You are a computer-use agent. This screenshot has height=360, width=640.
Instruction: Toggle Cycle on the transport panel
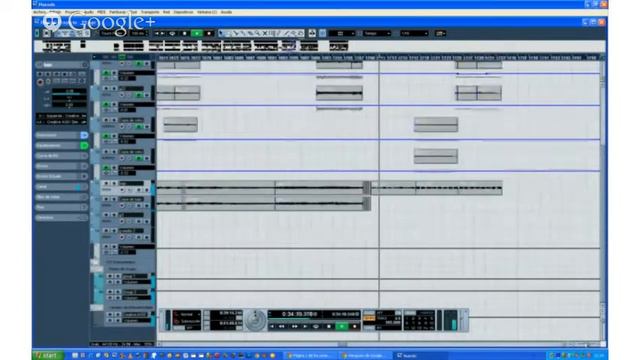316,326
